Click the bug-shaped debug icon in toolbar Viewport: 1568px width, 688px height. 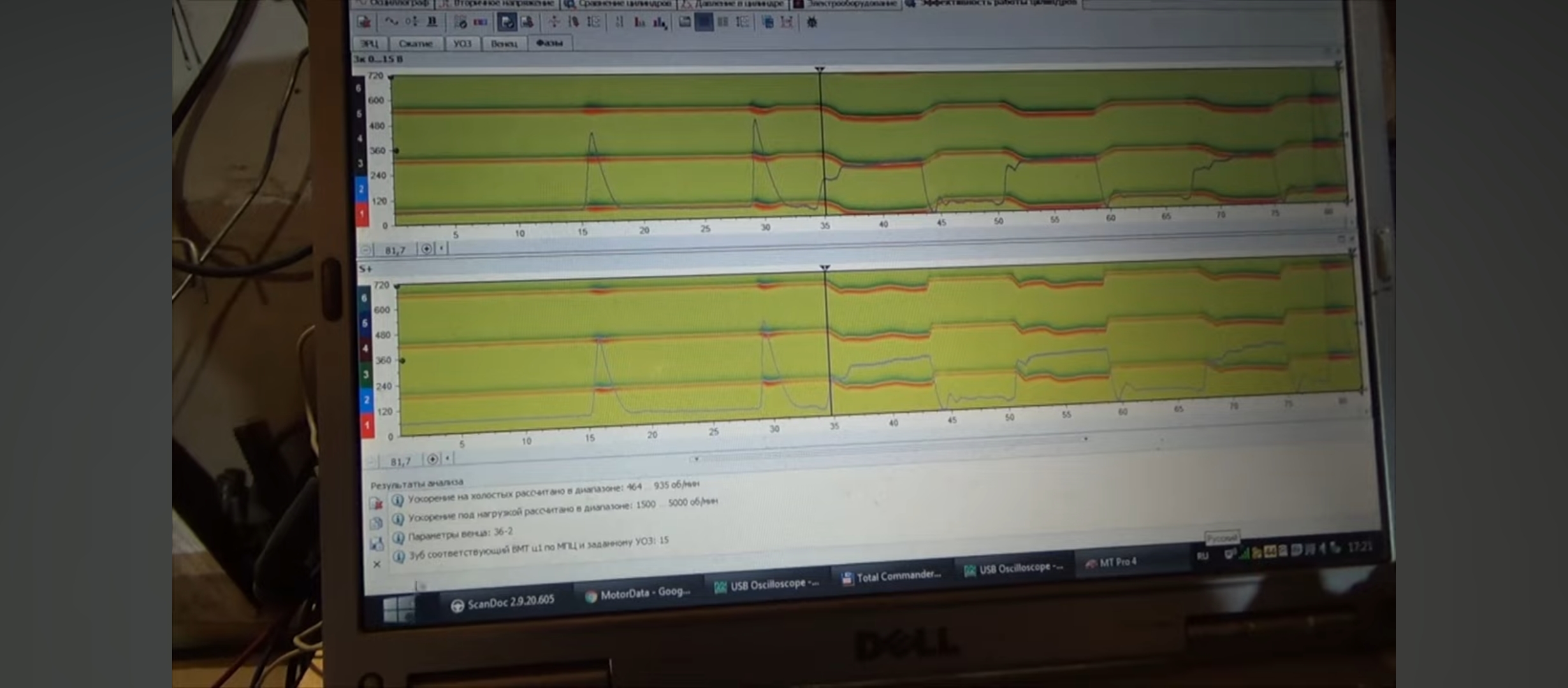[811, 22]
